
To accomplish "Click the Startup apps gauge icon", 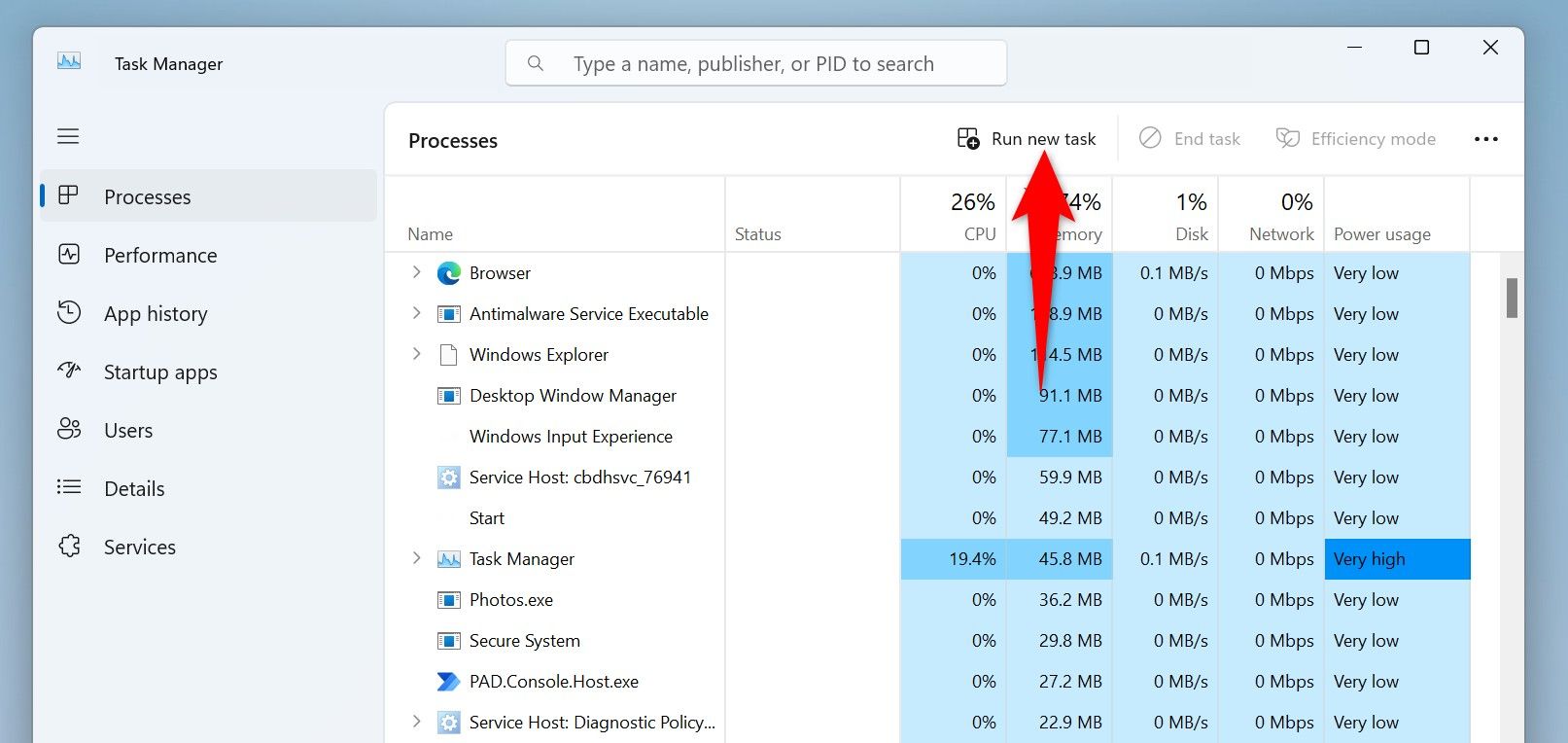I will pos(69,371).
